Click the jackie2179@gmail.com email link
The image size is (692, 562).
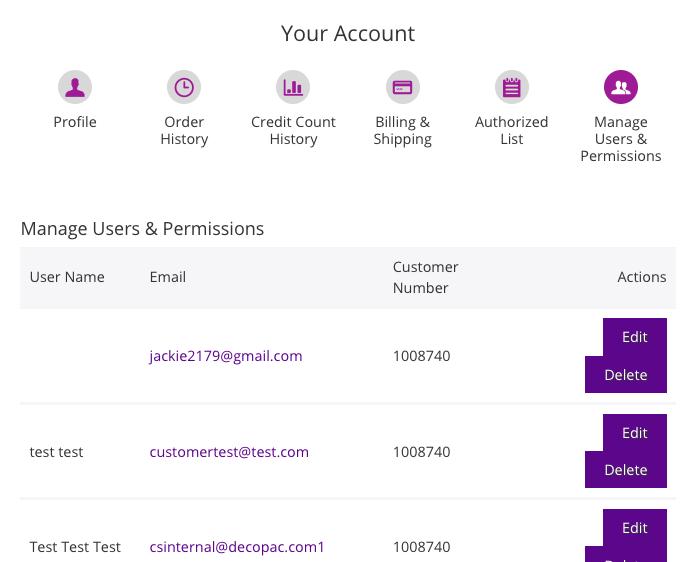[226, 356]
